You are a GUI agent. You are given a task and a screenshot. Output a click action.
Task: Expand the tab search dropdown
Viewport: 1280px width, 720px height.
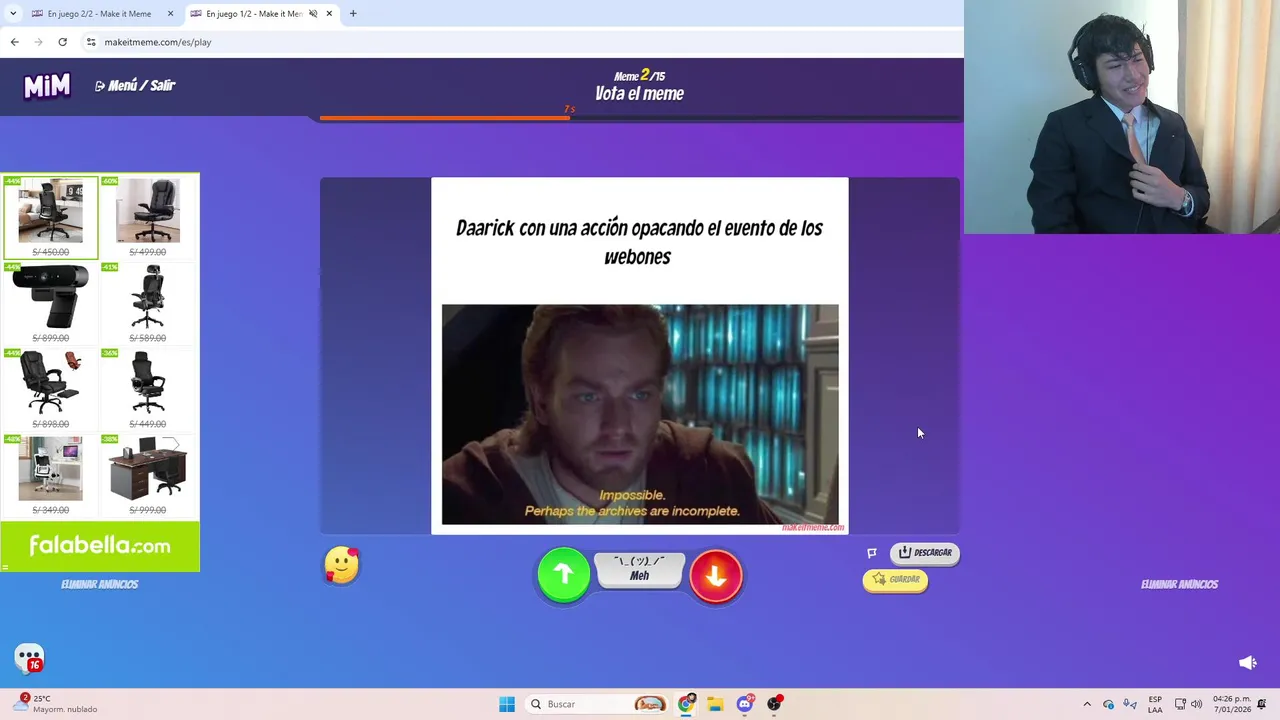pyautogui.click(x=13, y=14)
